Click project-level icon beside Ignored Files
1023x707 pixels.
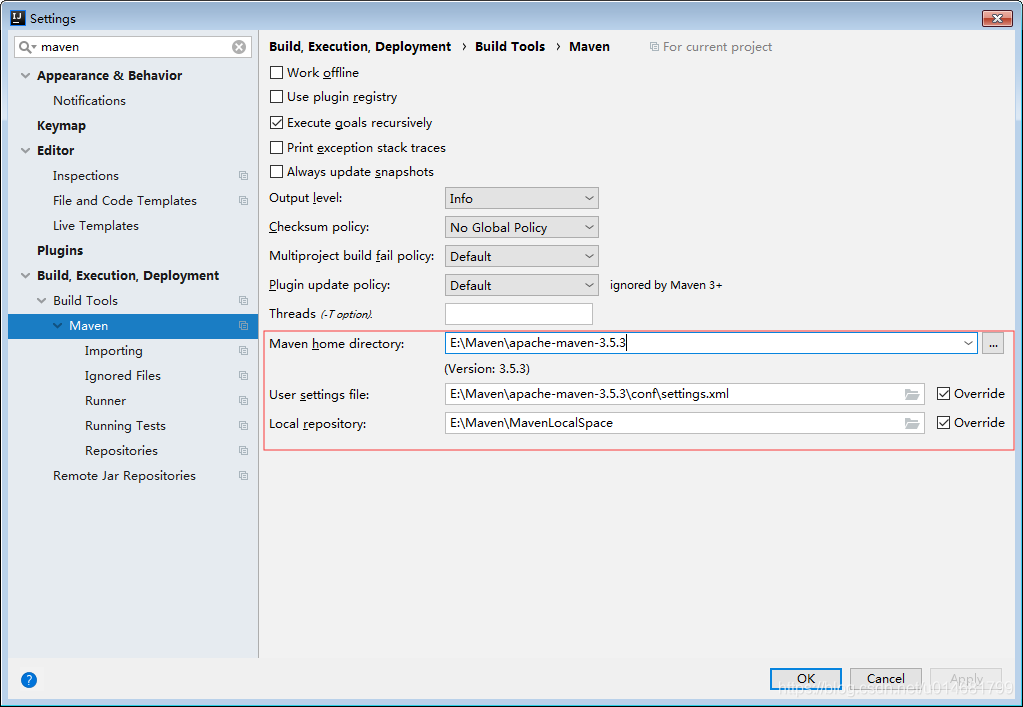(243, 376)
